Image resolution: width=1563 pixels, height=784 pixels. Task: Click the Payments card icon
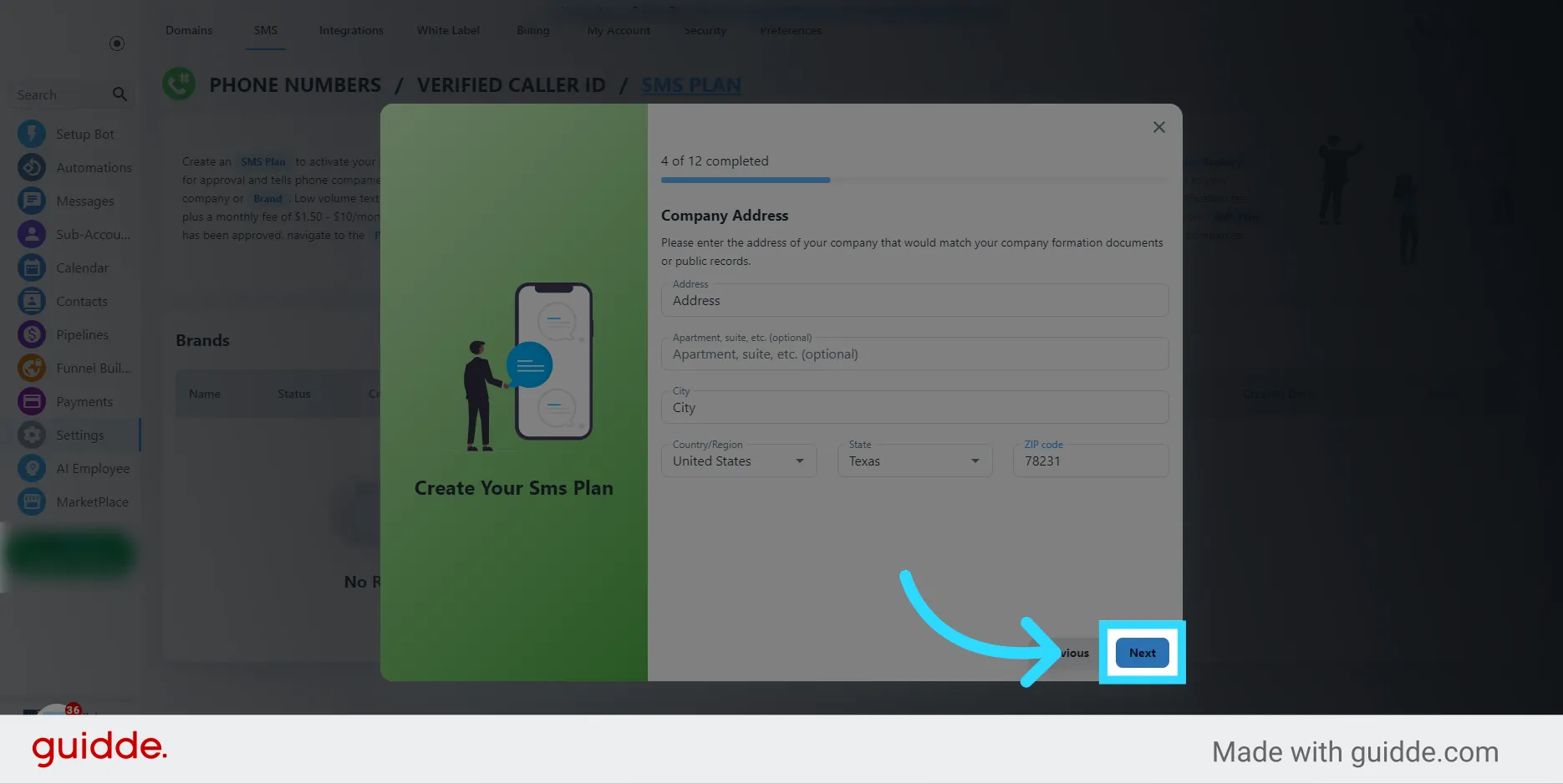tap(32, 401)
